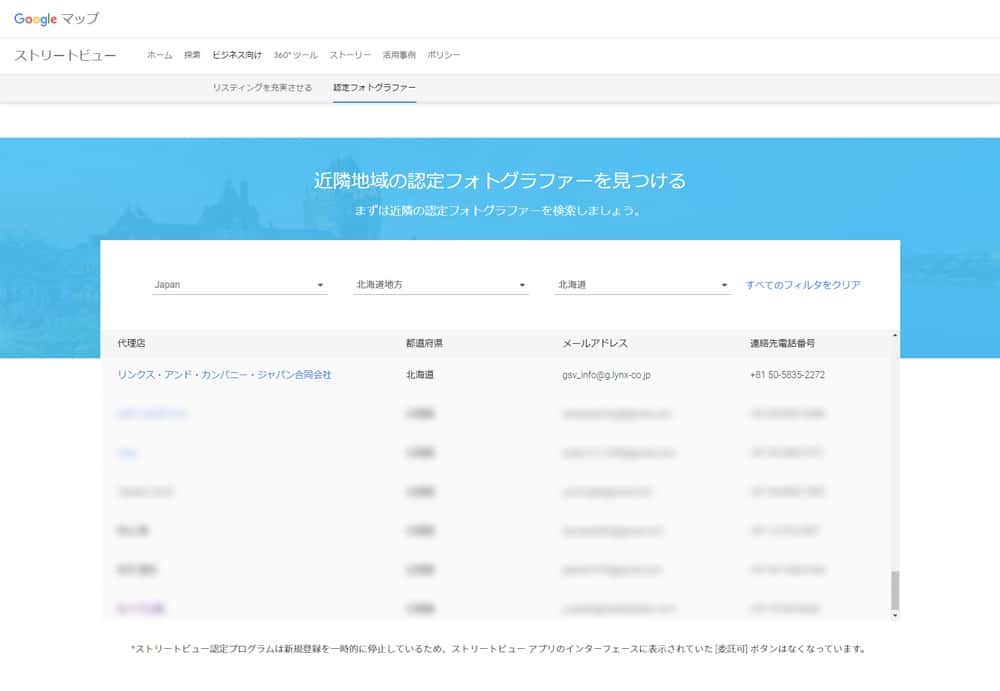Image resolution: width=1000 pixels, height=691 pixels.
Task: Open リンクス・アンド・カンパニー・ジャパン合同会社 link
Action: (x=224, y=375)
